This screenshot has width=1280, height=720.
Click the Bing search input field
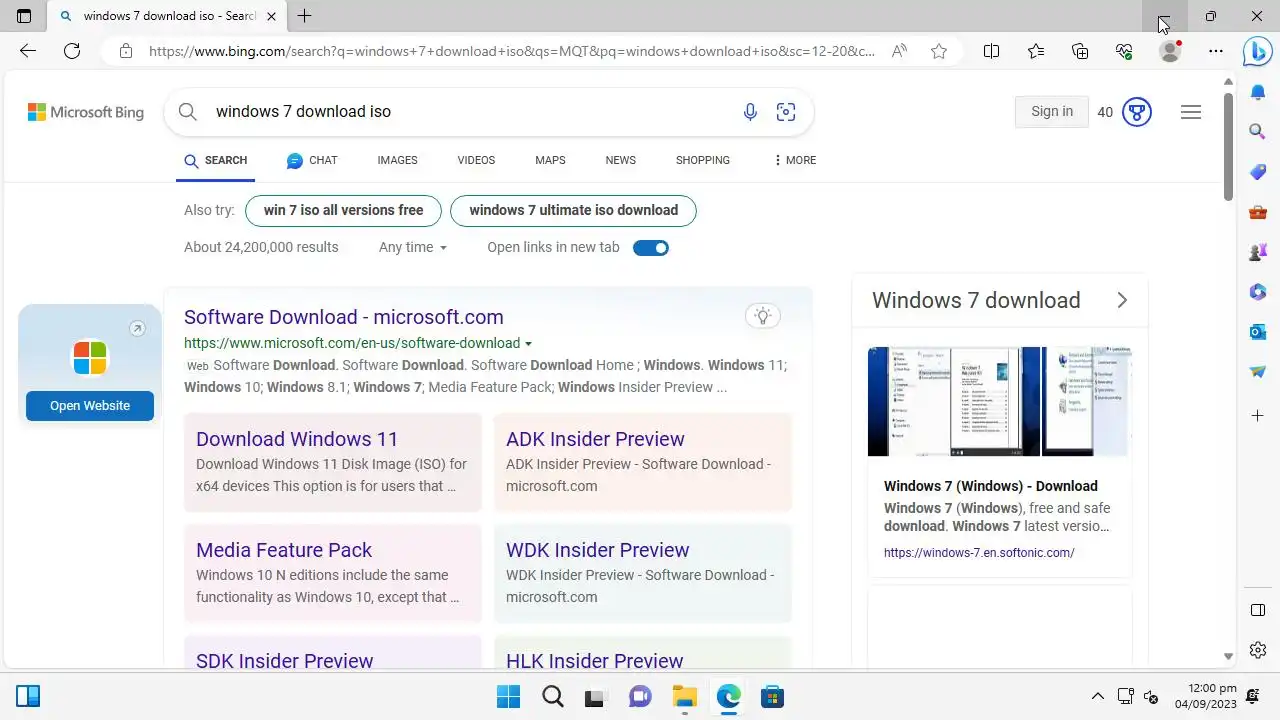pos(470,112)
